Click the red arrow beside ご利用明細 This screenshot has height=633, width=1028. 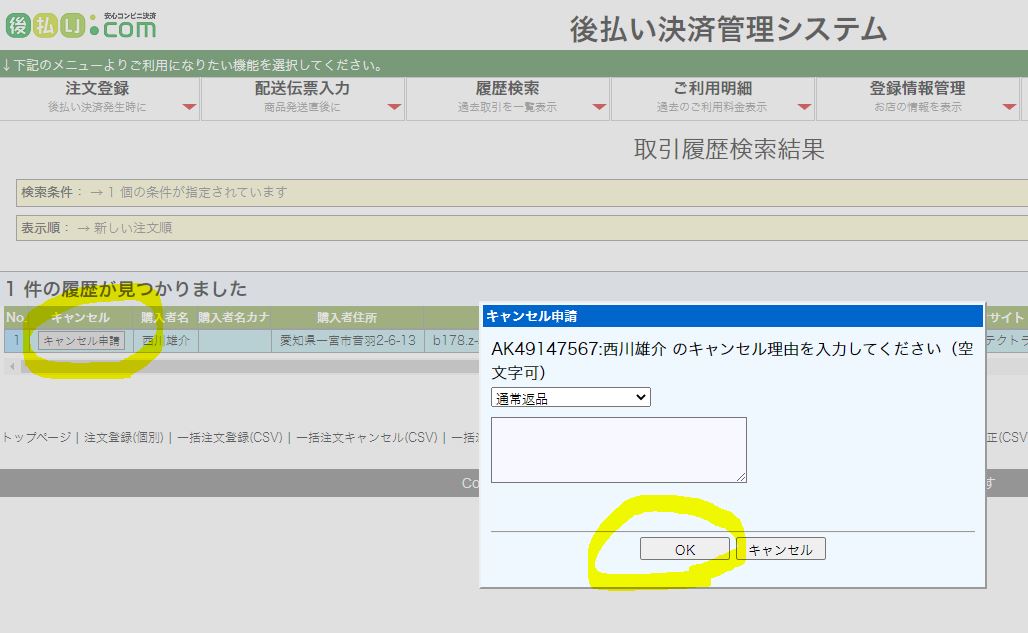[x=805, y=107]
